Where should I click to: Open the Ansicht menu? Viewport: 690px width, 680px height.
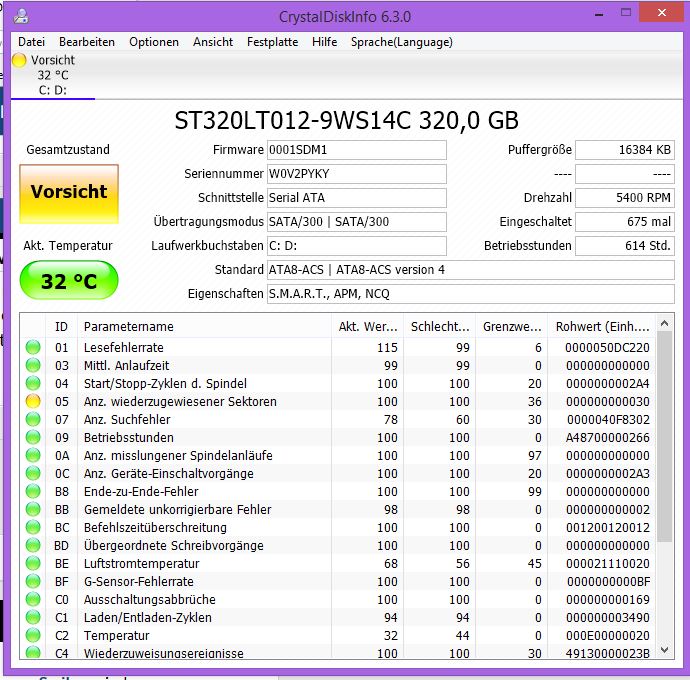click(x=213, y=42)
